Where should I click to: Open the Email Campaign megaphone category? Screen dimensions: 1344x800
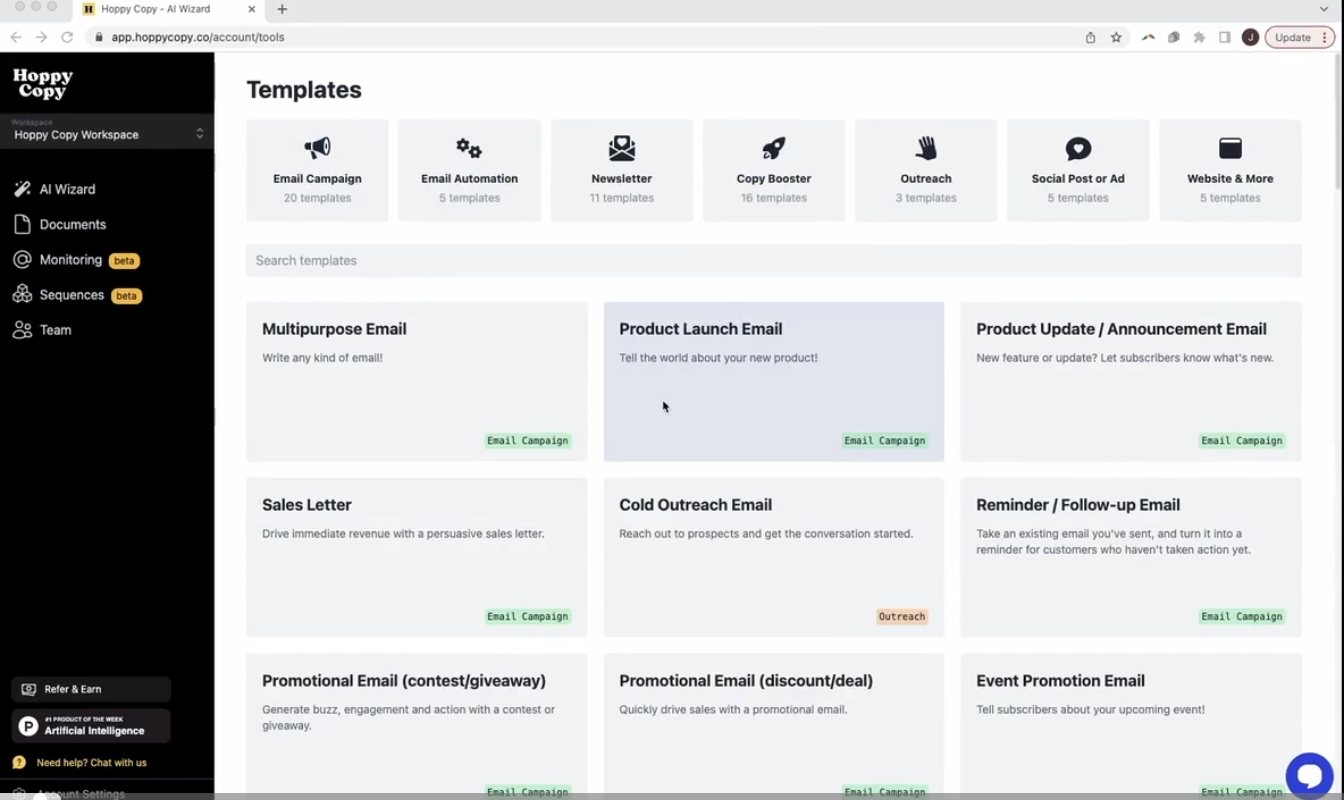click(317, 170)
